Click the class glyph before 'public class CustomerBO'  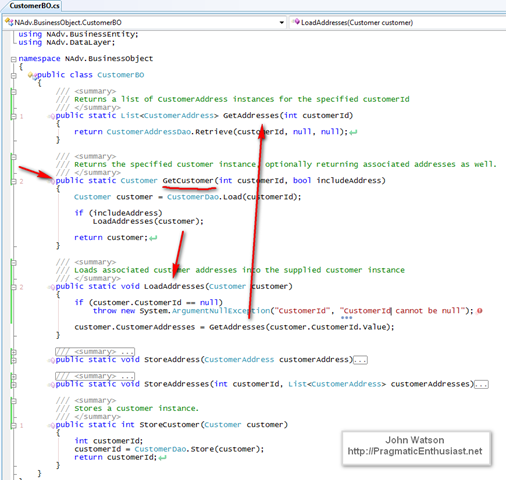click(x=32, y=75)
